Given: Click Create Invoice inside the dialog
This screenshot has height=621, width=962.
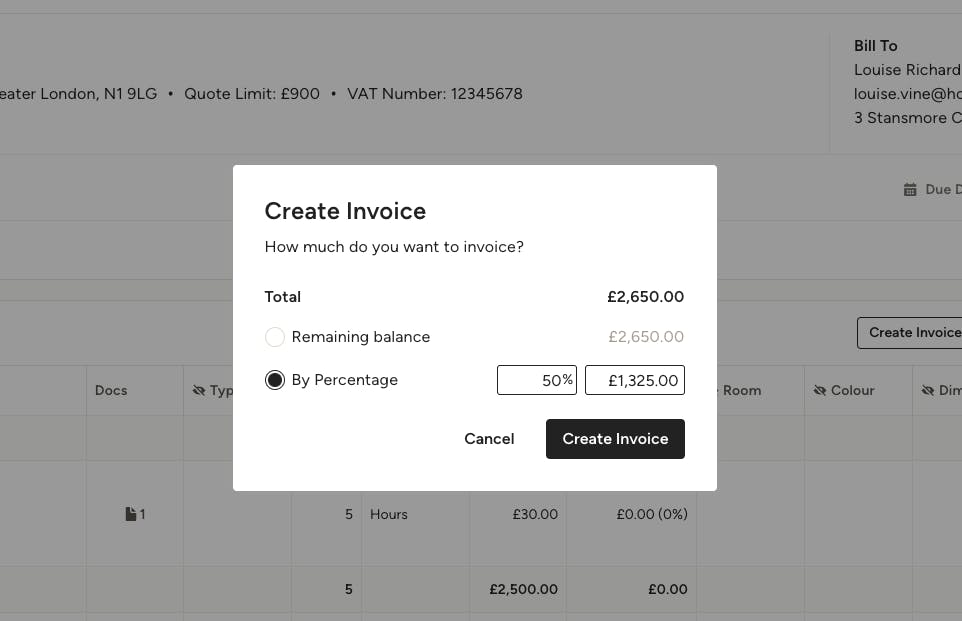Looking at the screenshot, I should (x=615, y=438).
